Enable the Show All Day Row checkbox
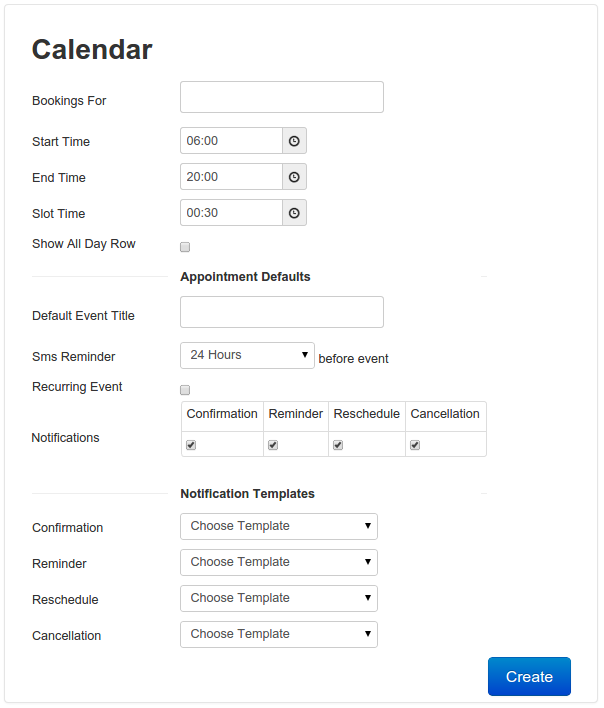The image size is (604, 708). coord(185,247)
